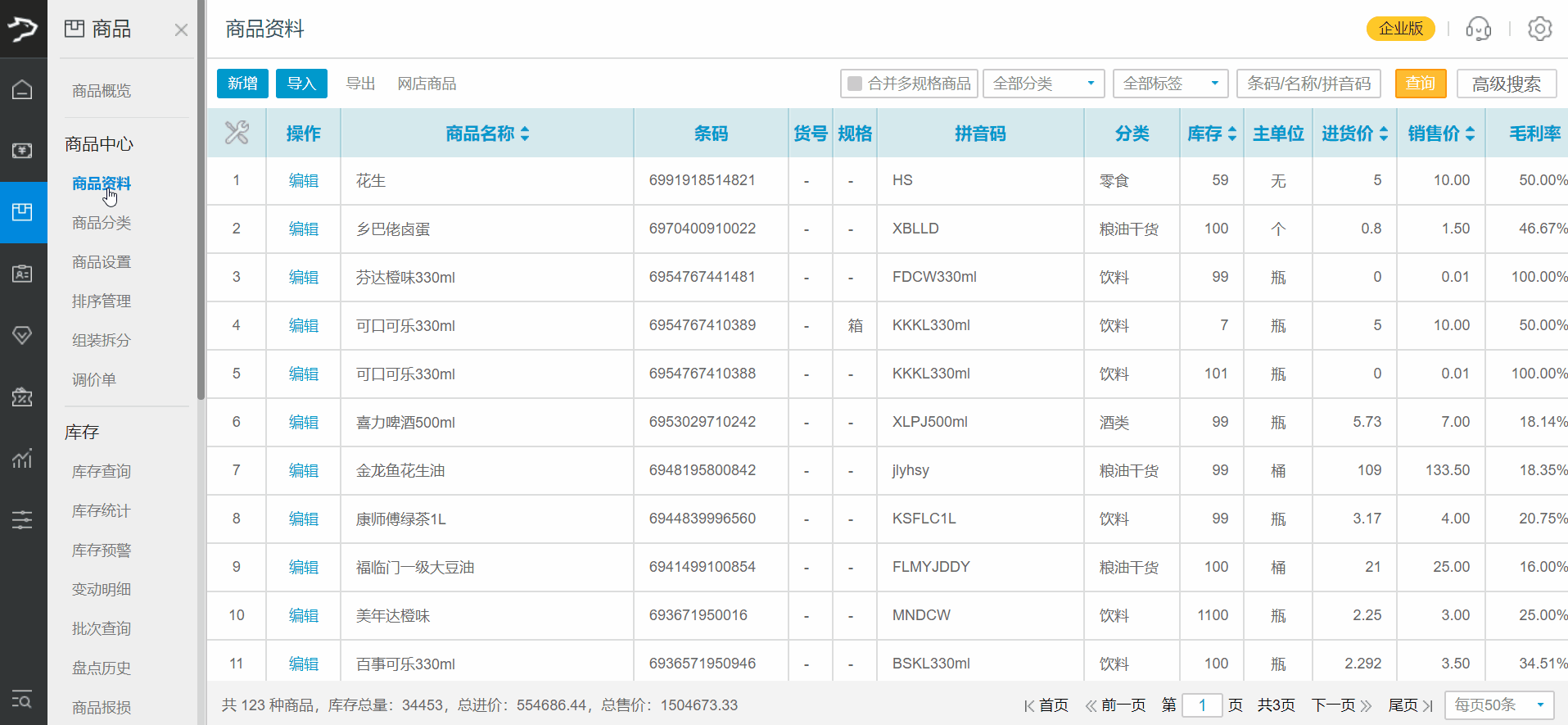Open 库存查询 in the side menu

[x=102, y=472]
